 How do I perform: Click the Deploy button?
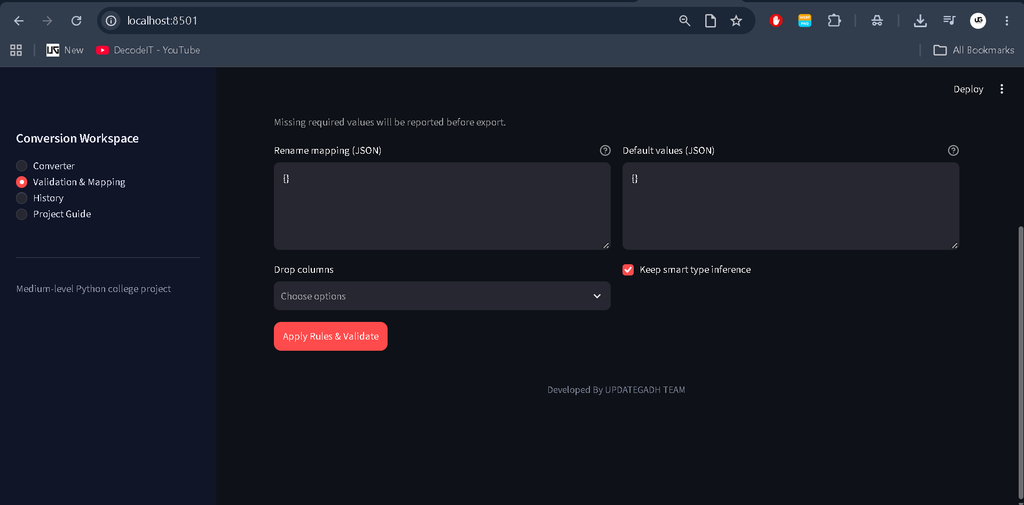pos(968,90)
